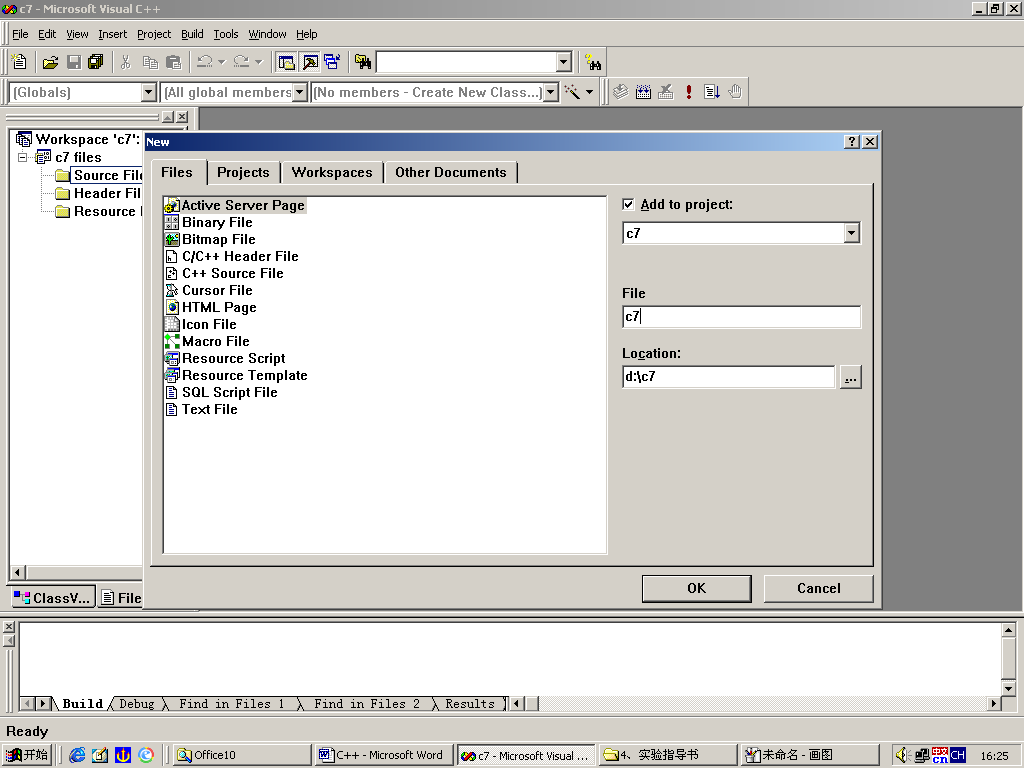The width and height of the screenshot is (1024, 768).
Task: Collapse the c7 files tree node
Action: point(23,157)
